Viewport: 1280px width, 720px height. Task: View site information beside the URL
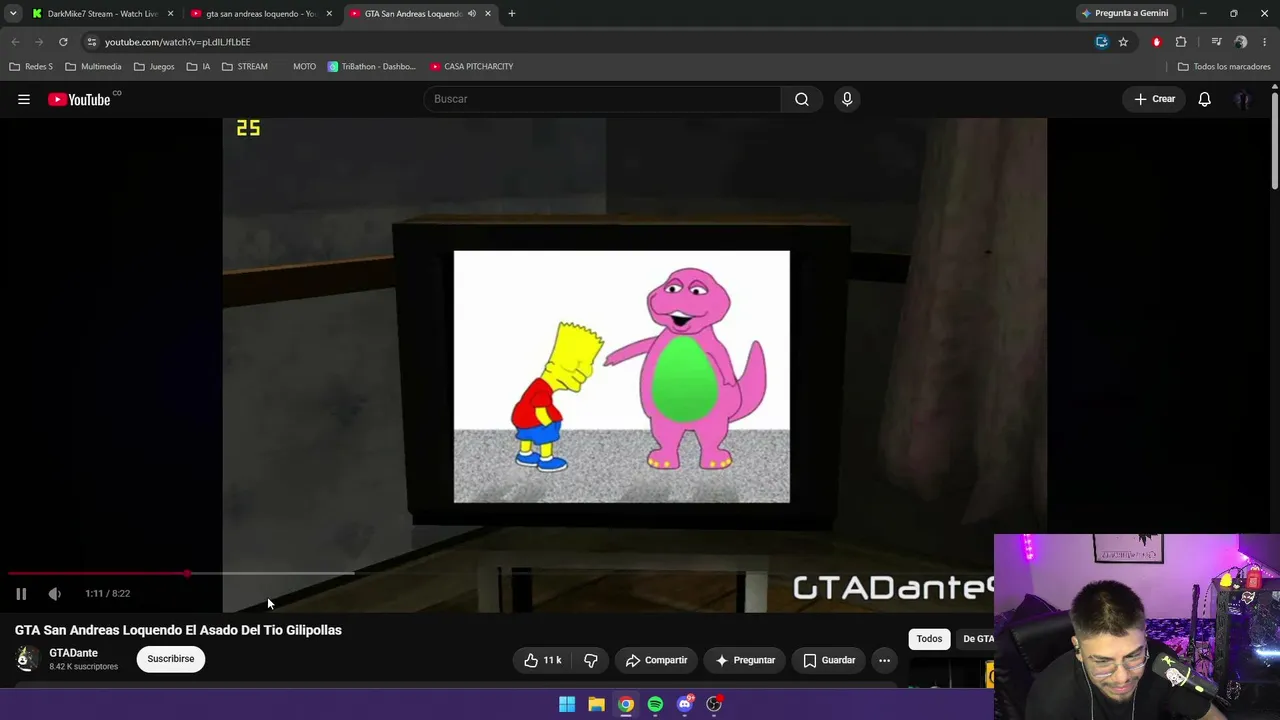point(91,42)
